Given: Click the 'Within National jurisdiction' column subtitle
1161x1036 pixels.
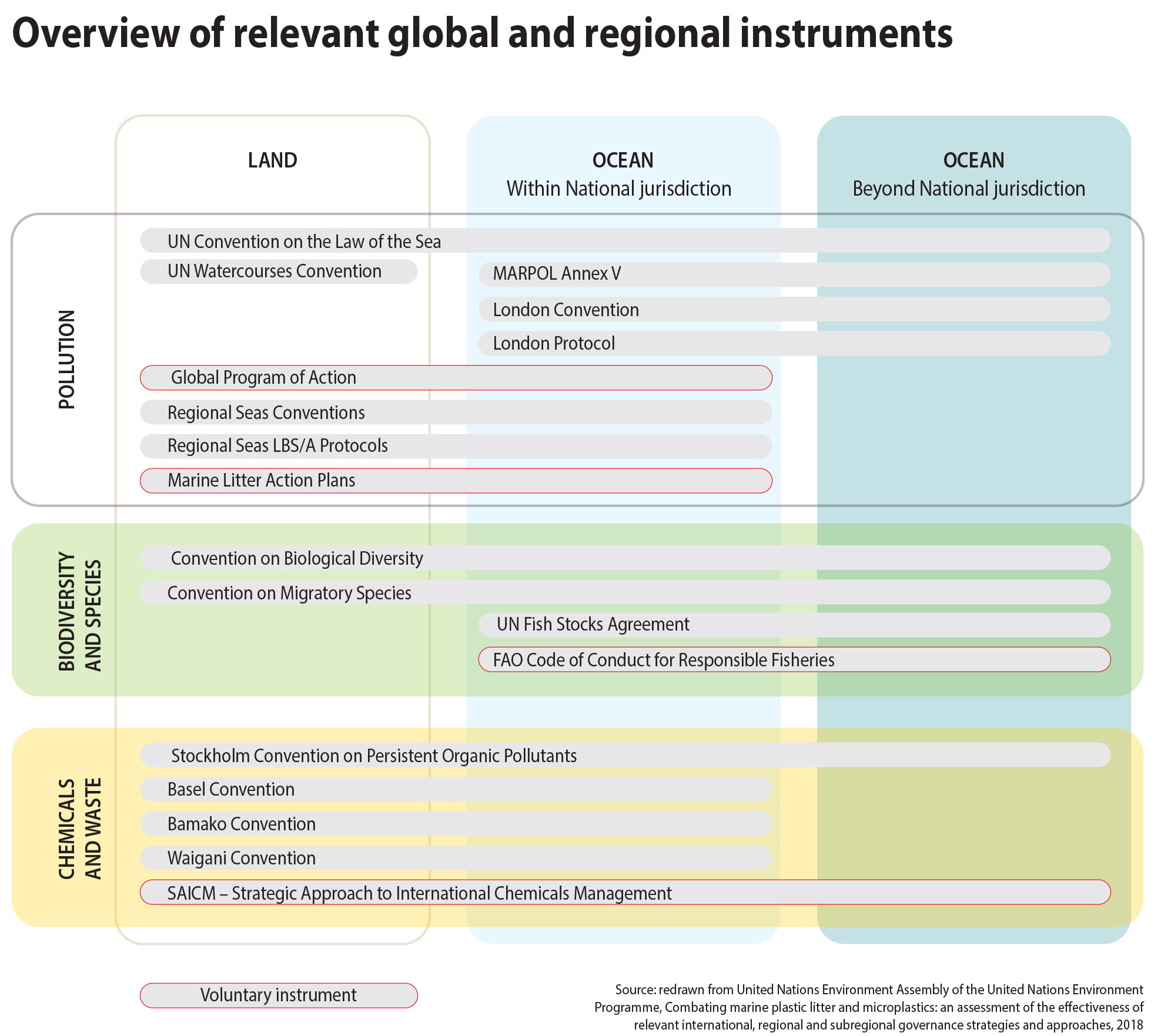Looking at the screenshot, I should point(619,189).
